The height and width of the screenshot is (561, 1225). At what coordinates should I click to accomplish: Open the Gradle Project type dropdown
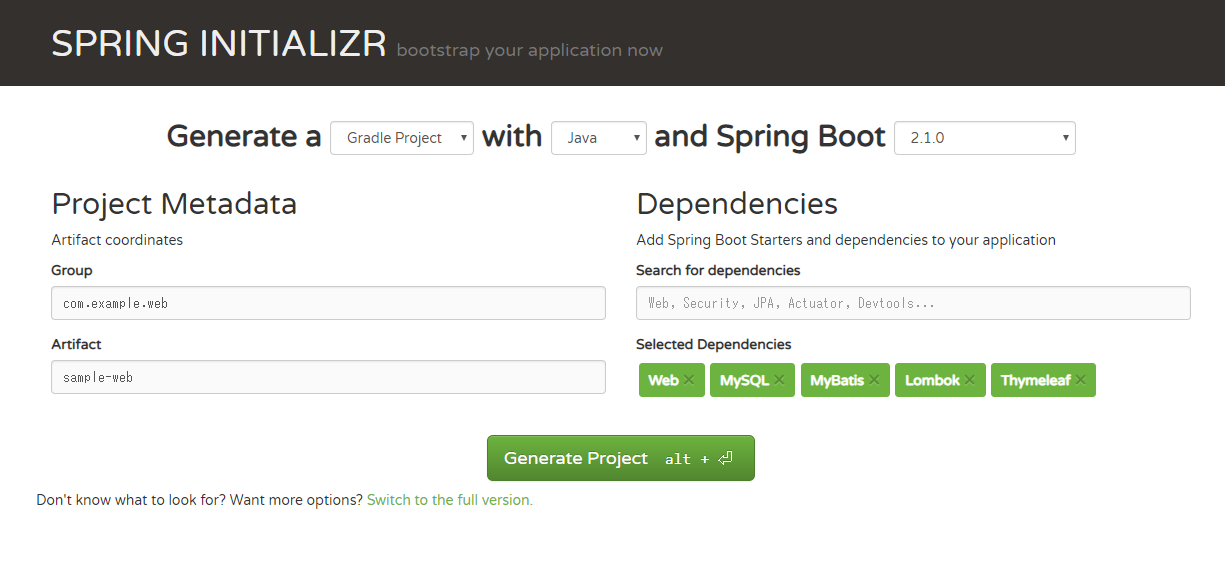pos(402,138)
